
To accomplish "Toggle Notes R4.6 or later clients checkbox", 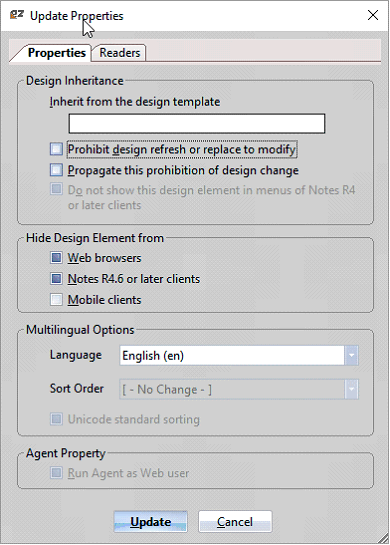I will [56, 279].
